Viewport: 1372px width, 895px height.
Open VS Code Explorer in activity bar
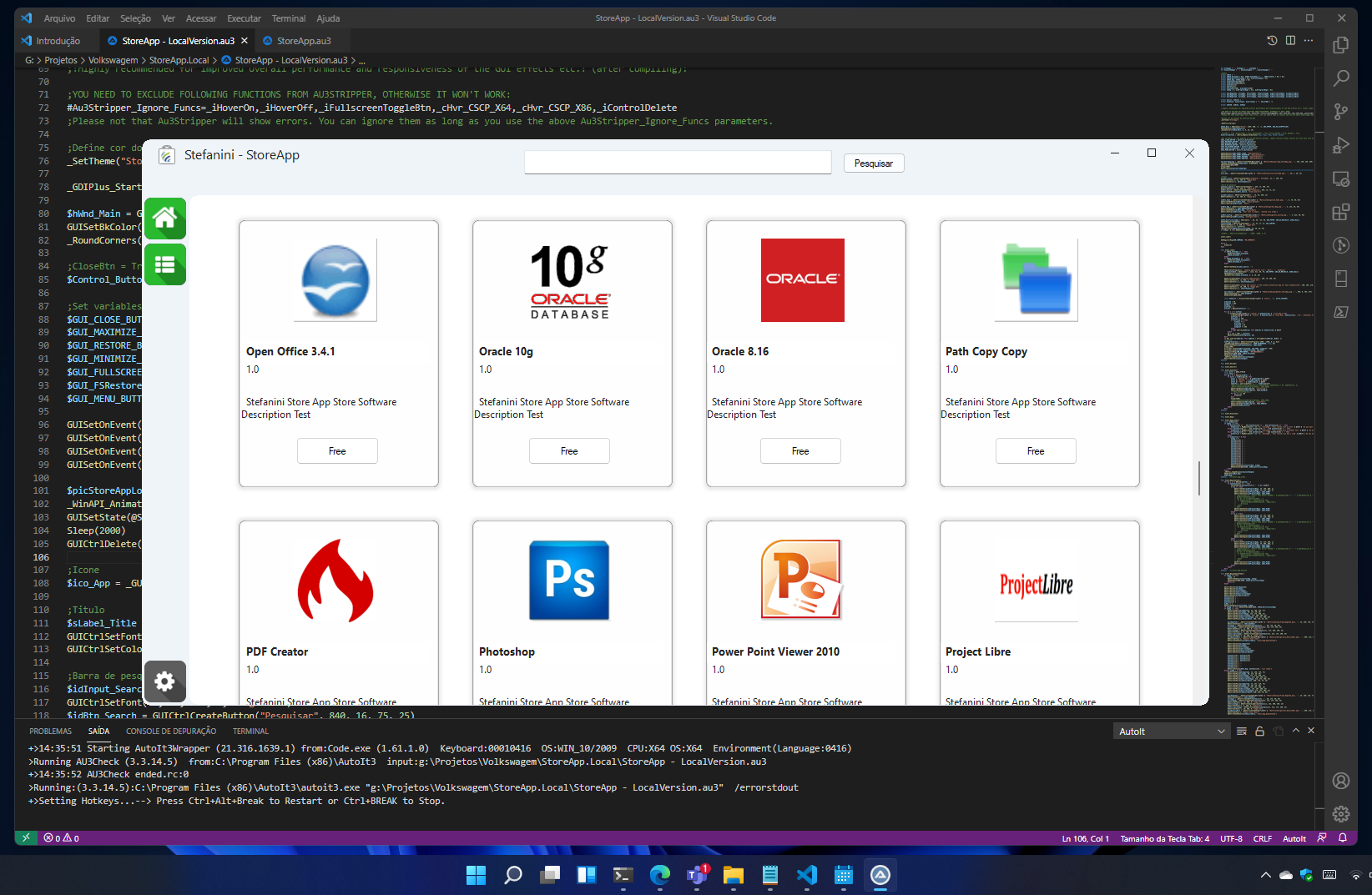tap(1341, 45)
